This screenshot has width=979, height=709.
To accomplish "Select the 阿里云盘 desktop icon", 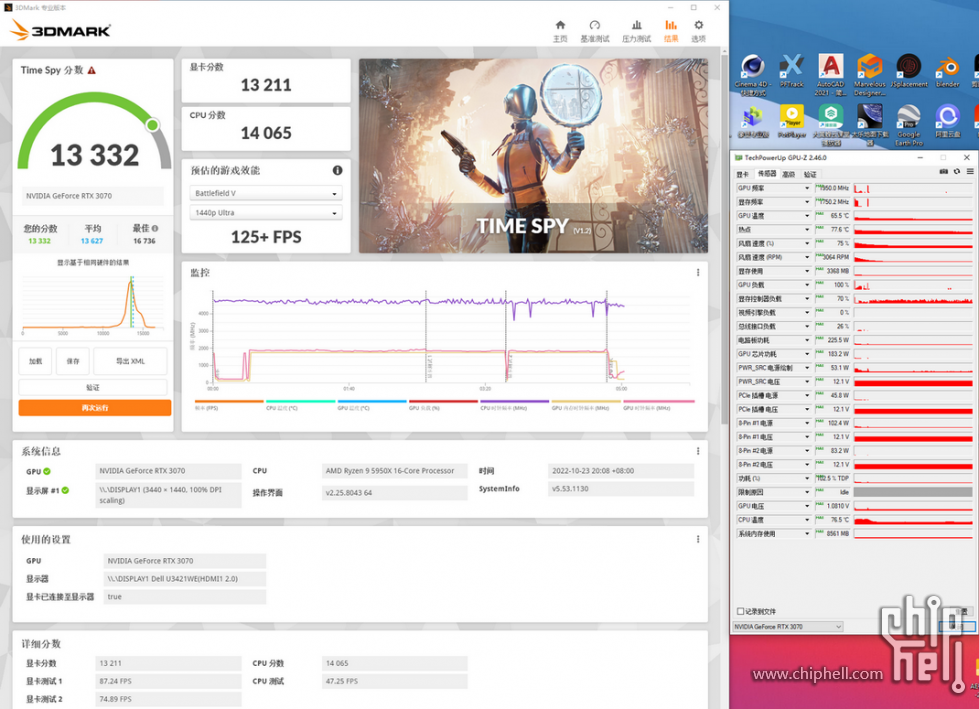I will 947,121.
